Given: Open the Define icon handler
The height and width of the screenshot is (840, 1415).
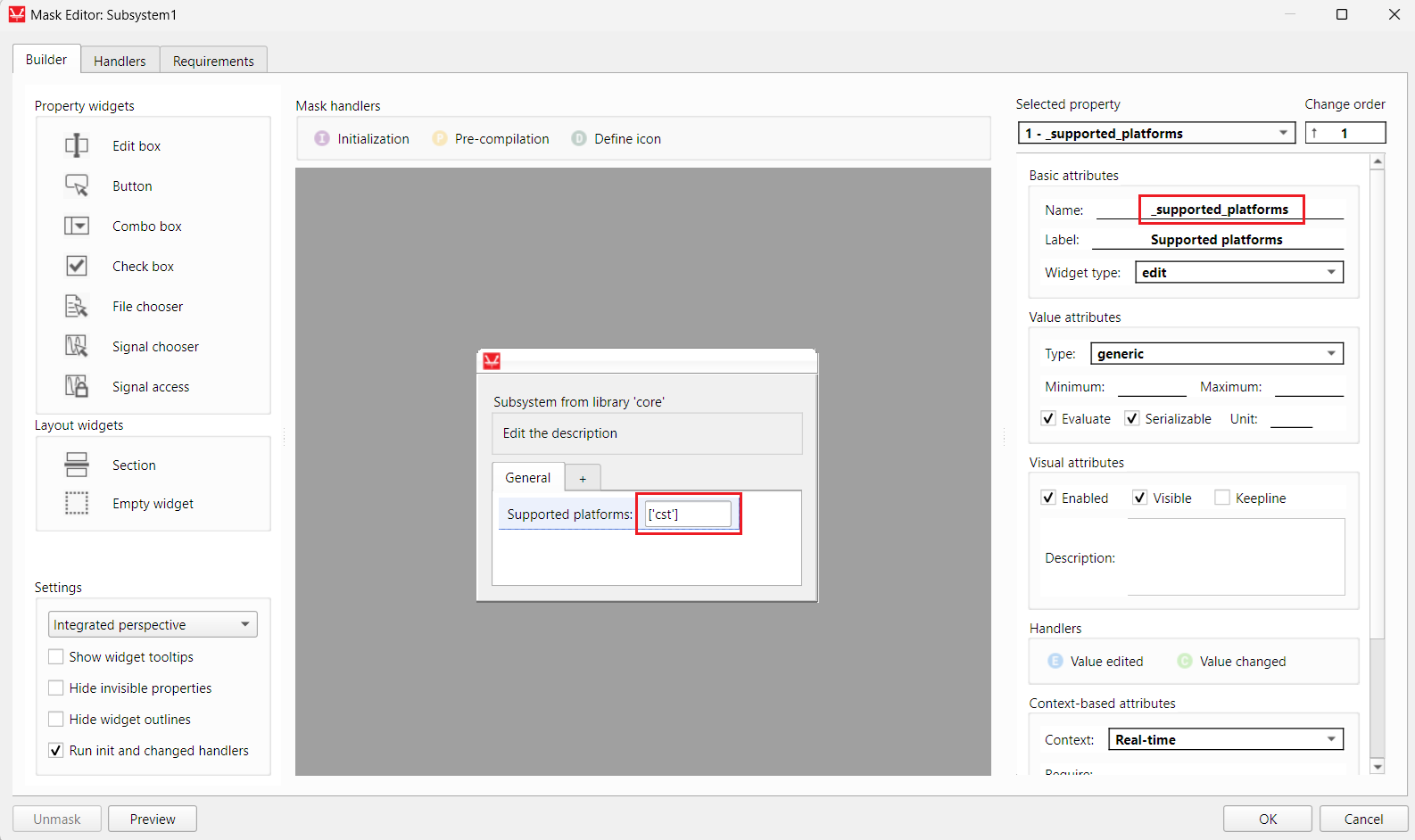Looking at the screenshot, I should pos(579,139).
